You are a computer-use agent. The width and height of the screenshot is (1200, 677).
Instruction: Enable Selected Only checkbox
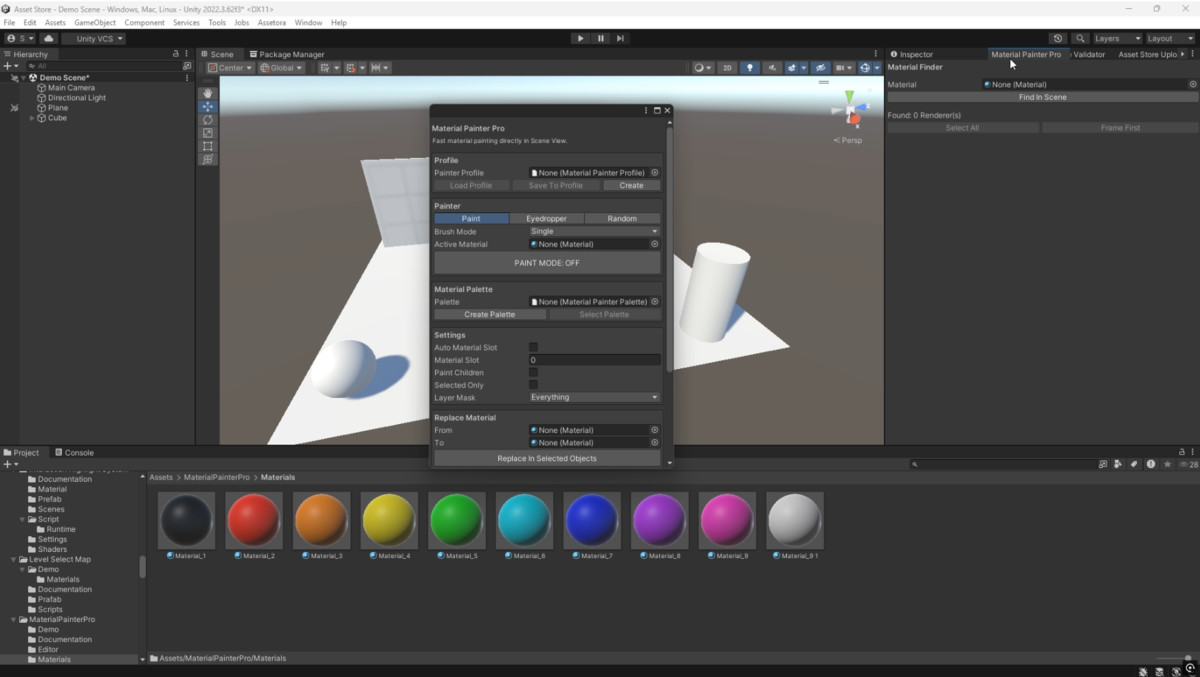pyautogui.click(x=533, y=385)
